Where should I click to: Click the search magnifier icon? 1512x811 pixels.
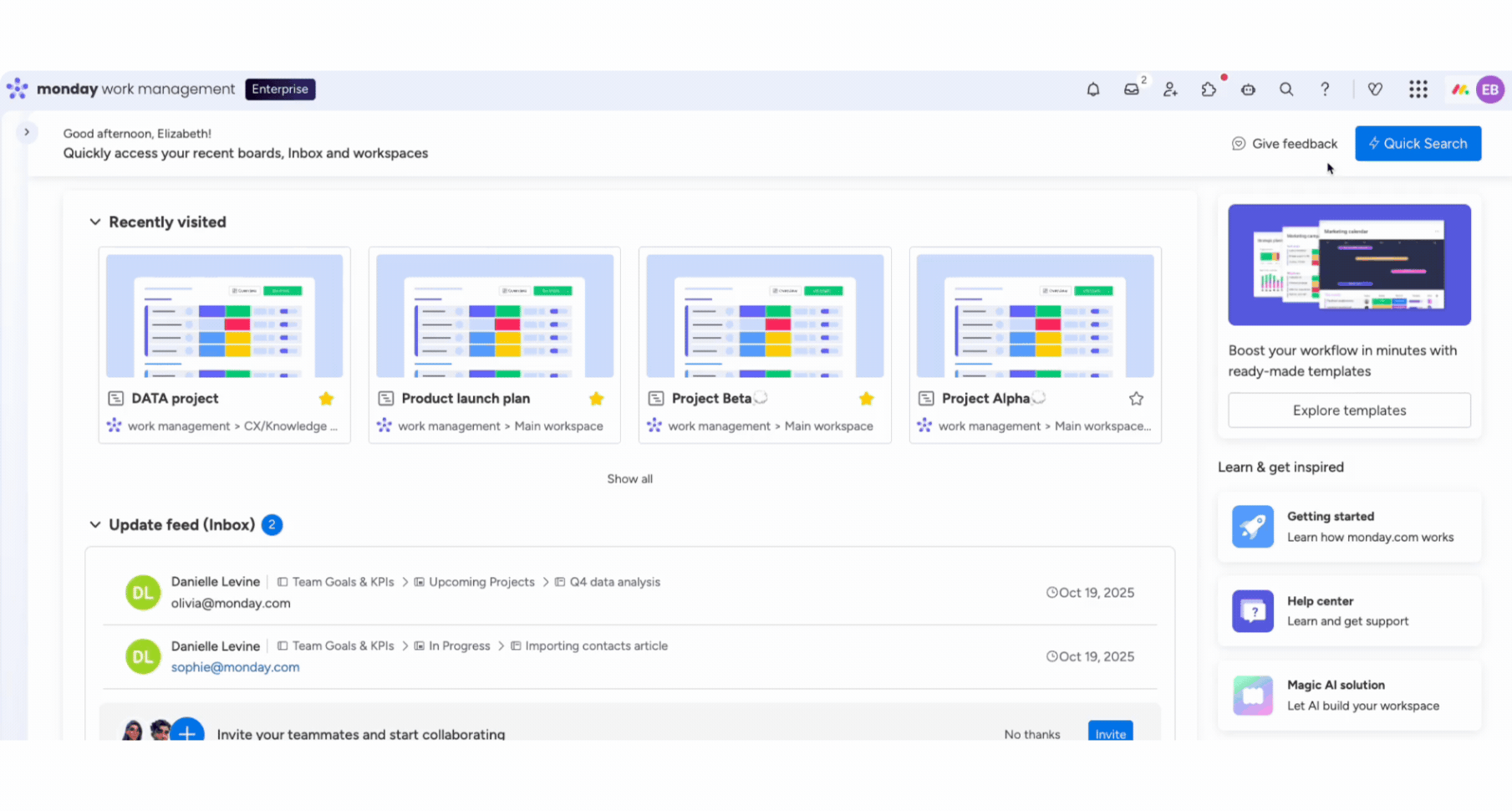1286,89
